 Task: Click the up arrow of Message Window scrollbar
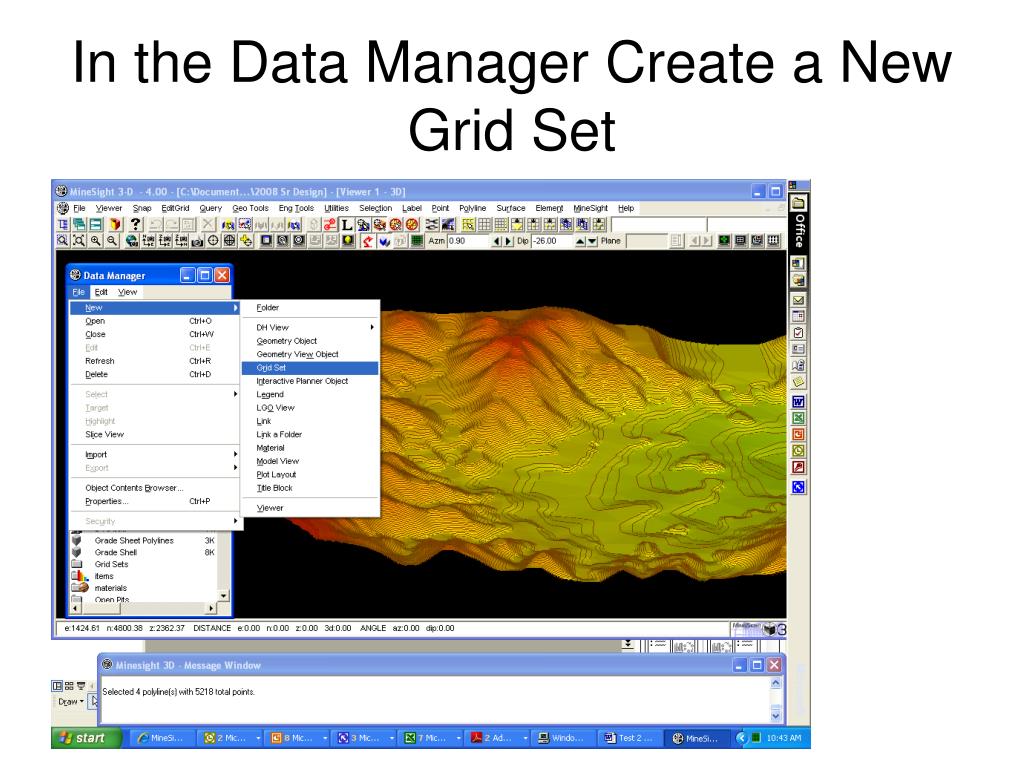click(775, 683)
